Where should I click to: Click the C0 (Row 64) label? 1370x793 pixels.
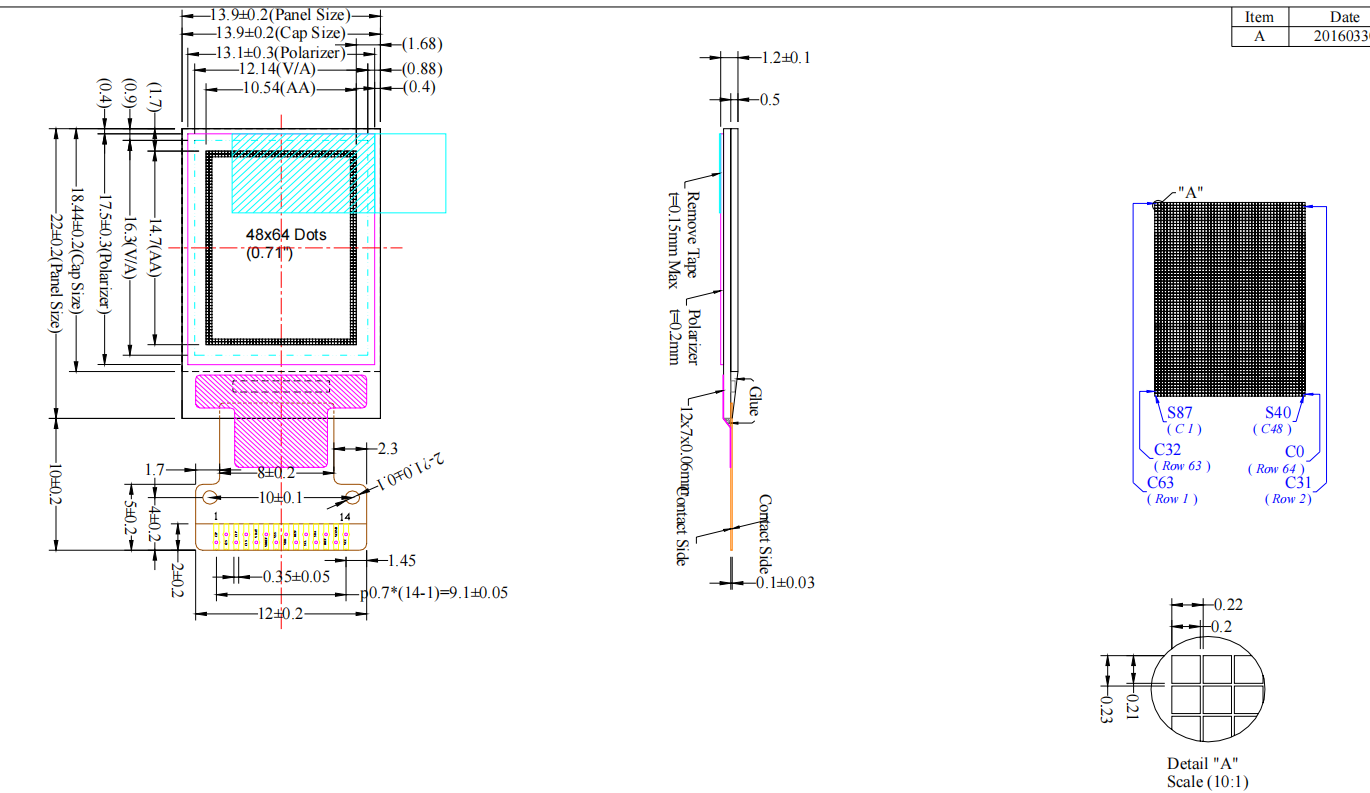tap(1294, 452)
